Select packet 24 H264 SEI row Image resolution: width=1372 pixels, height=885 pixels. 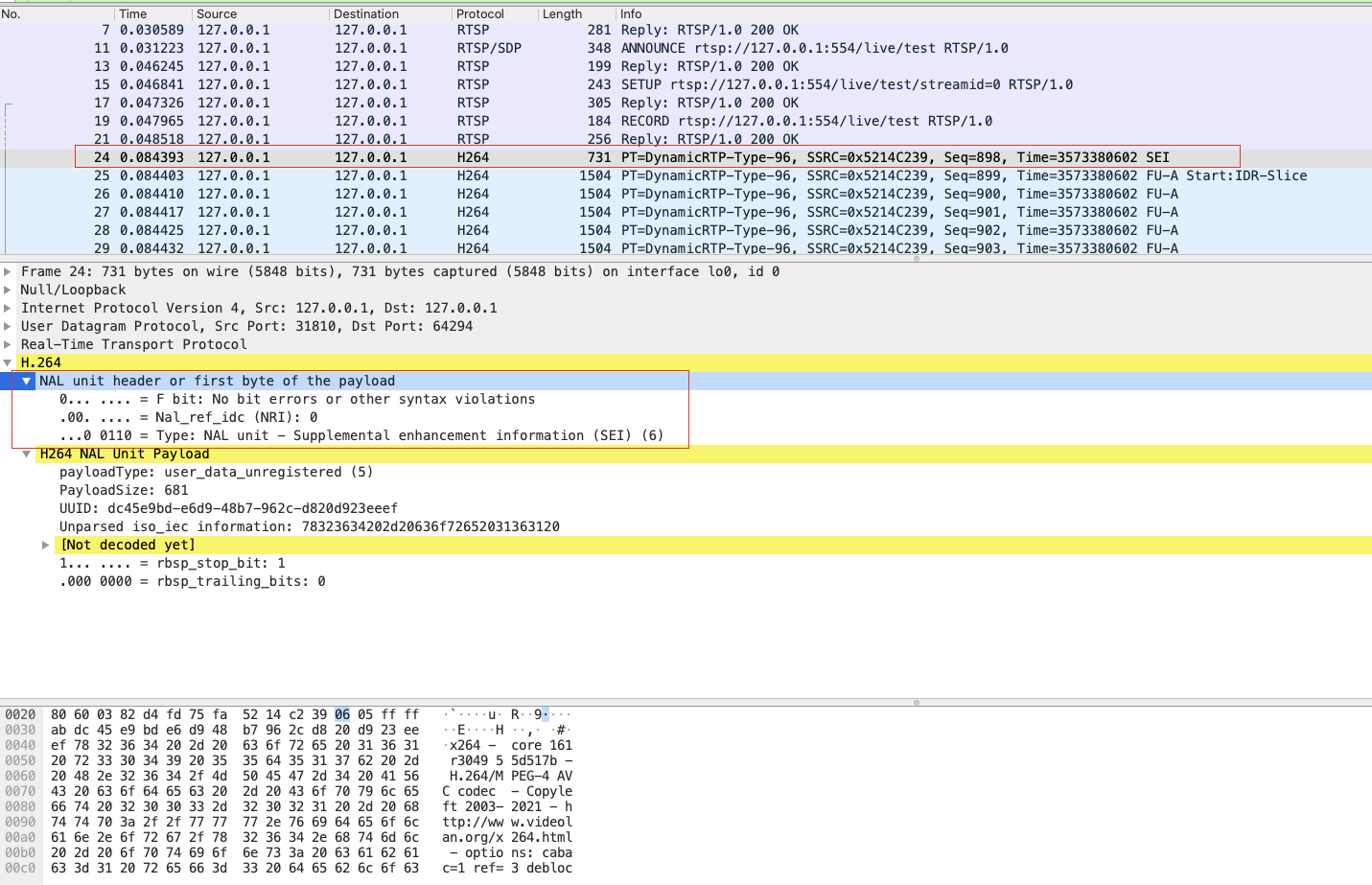686,157
